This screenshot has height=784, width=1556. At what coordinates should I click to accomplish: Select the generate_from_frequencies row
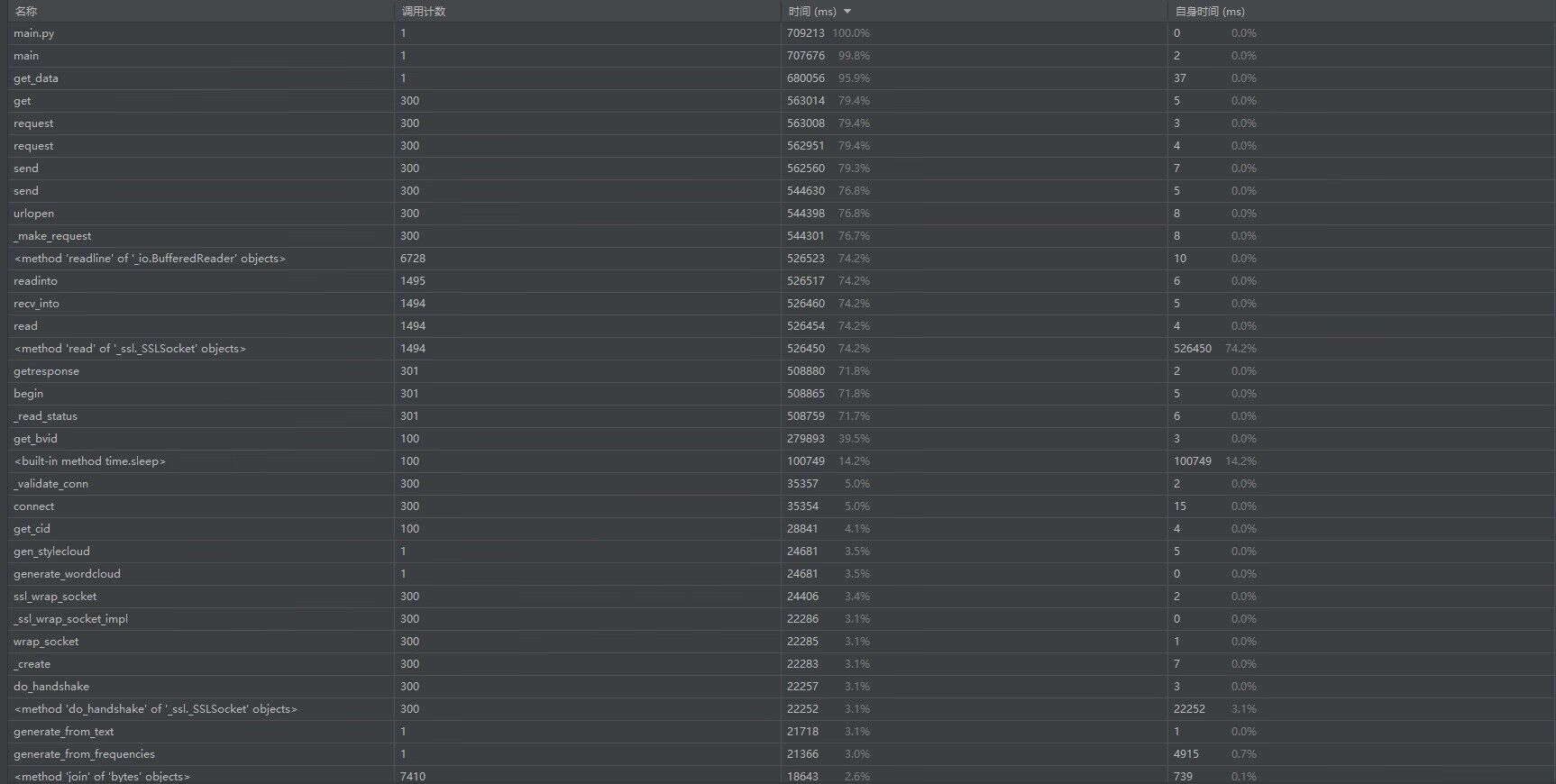click(84, 754)
